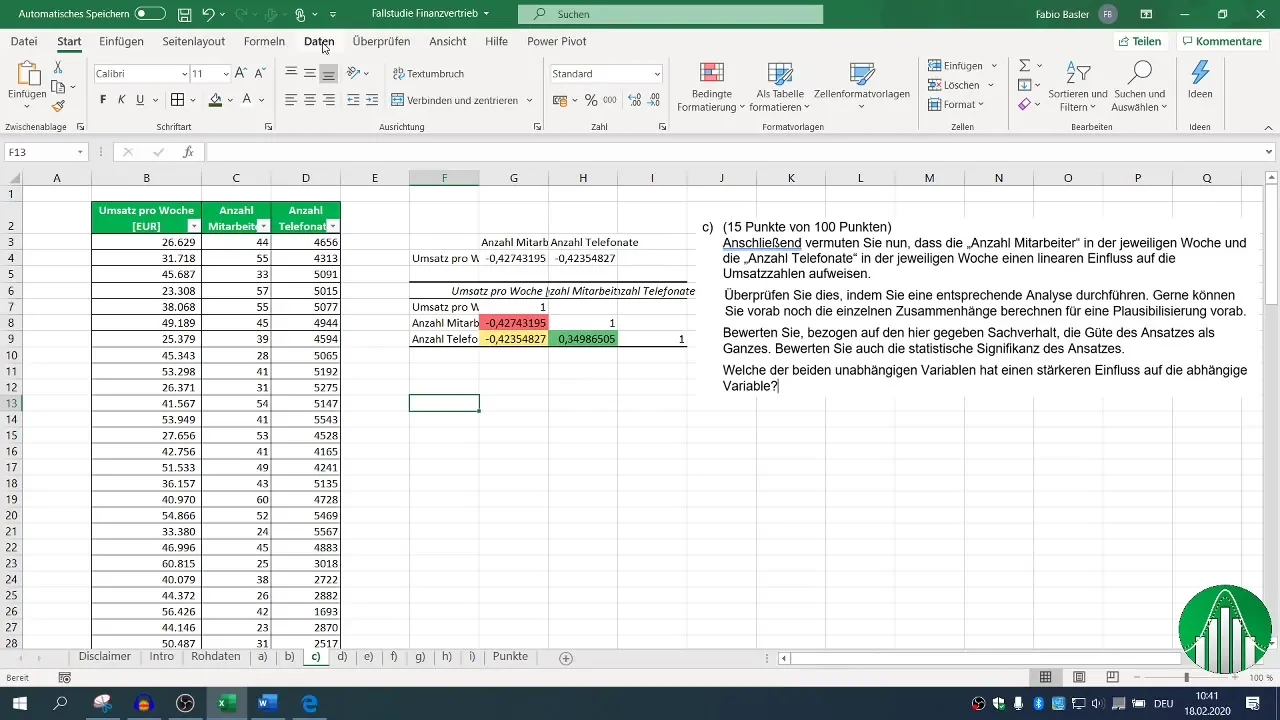Toggle center text horizontally
This screenshot has width=1280, height=720.
pos(310,100)
